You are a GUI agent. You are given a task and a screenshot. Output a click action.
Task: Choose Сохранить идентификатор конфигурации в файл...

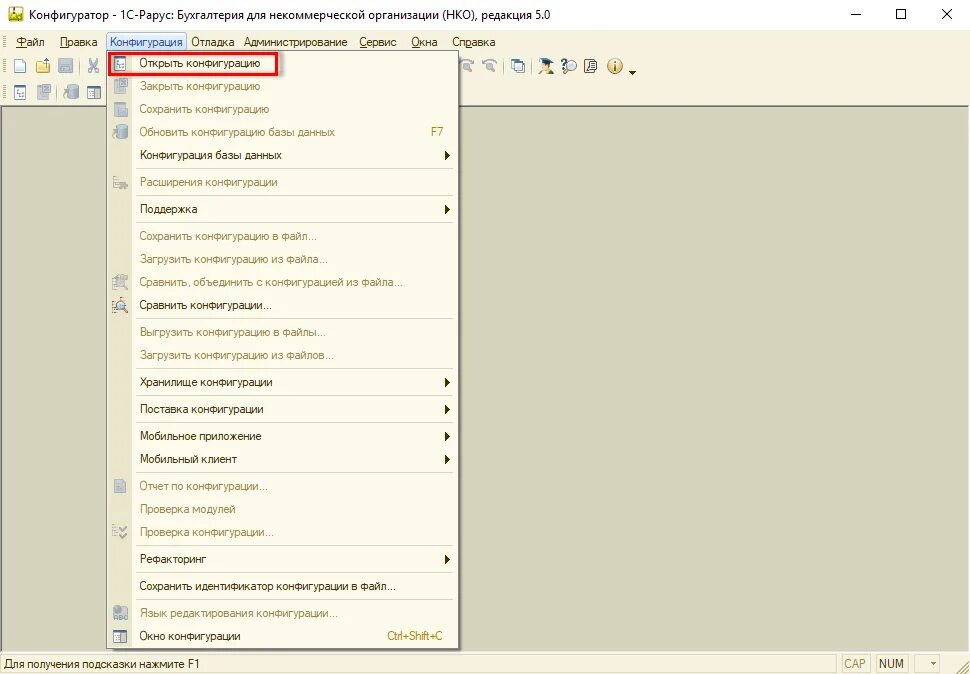coord(283,586)
